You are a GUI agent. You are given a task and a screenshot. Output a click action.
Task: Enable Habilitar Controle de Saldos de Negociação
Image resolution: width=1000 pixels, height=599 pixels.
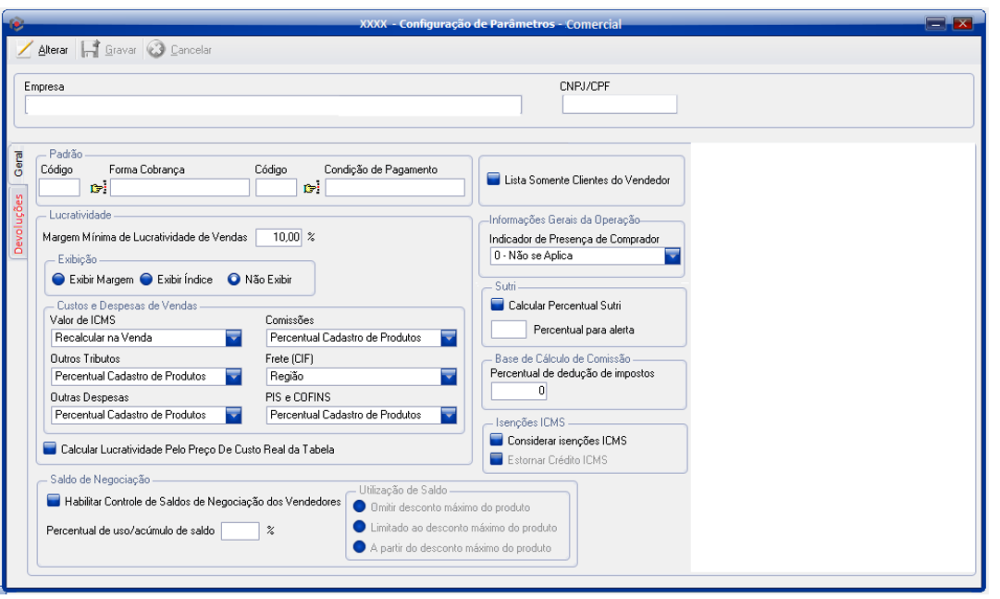(54, 502)
